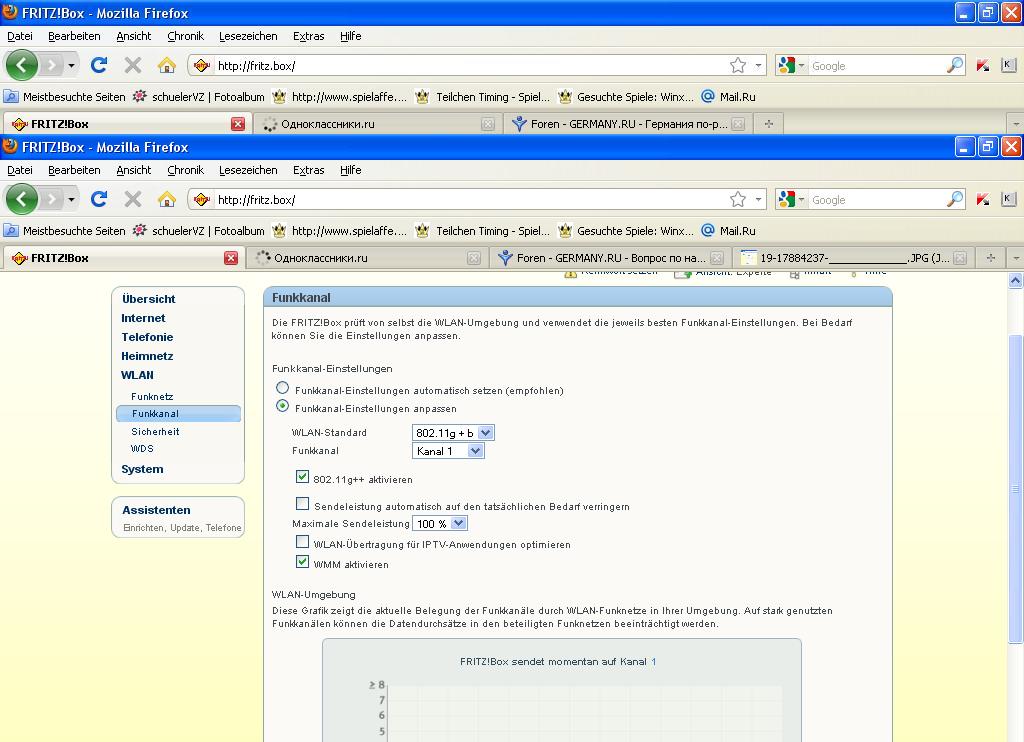The width and height of the screenshot is (1024, 742).
Task: Open Teilchen Timing bookmark in front window
Action: pos(483,231)
